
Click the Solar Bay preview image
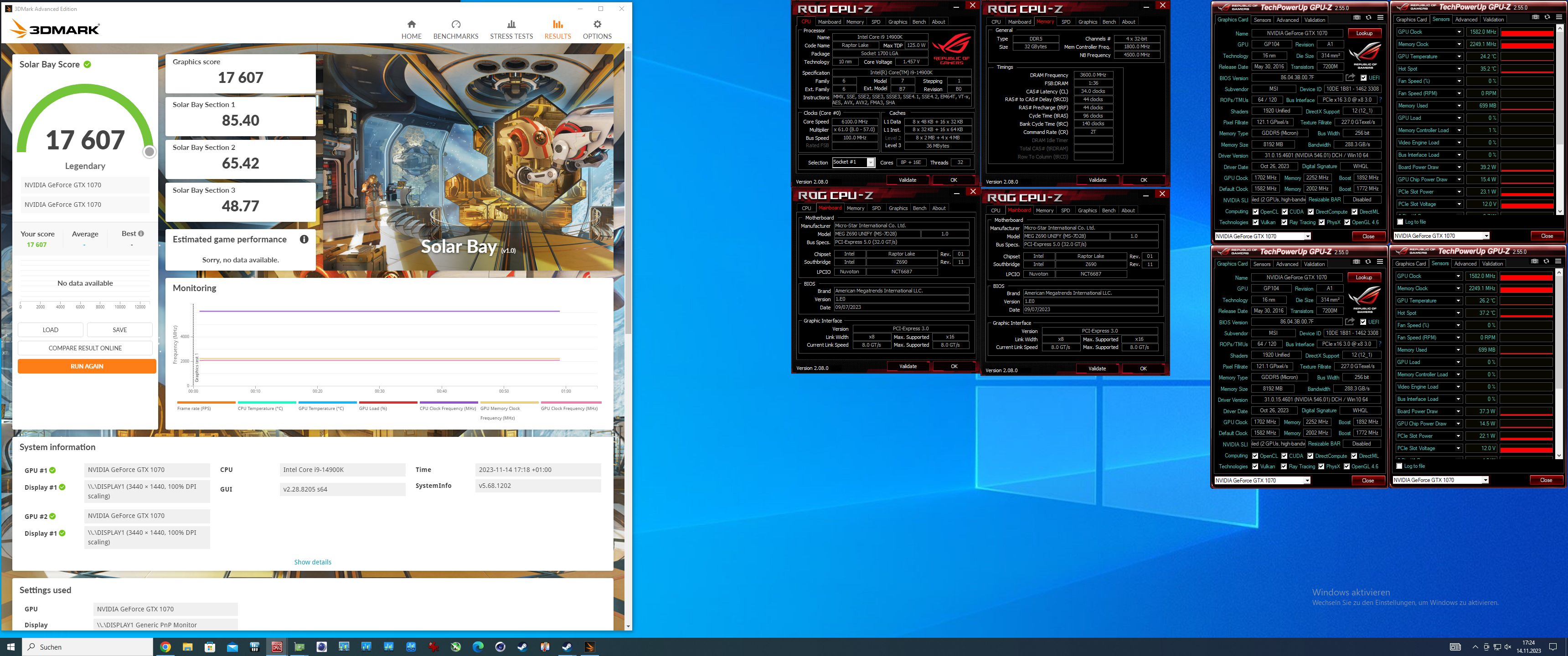pos(468,163)
